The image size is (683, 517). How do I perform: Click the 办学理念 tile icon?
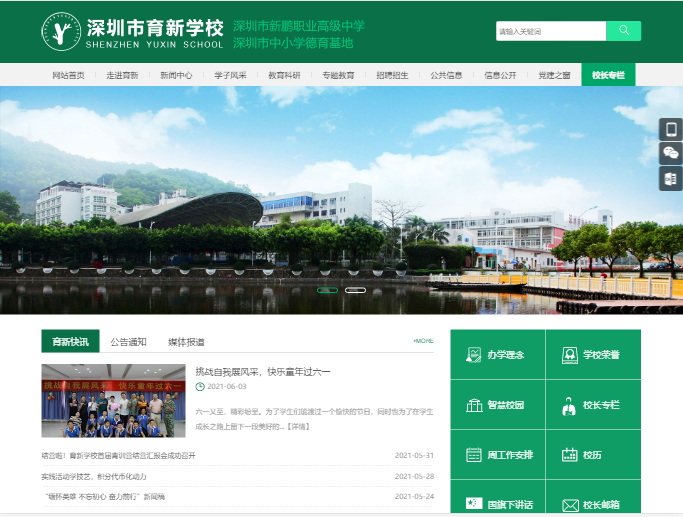click(x=473, y=355)
